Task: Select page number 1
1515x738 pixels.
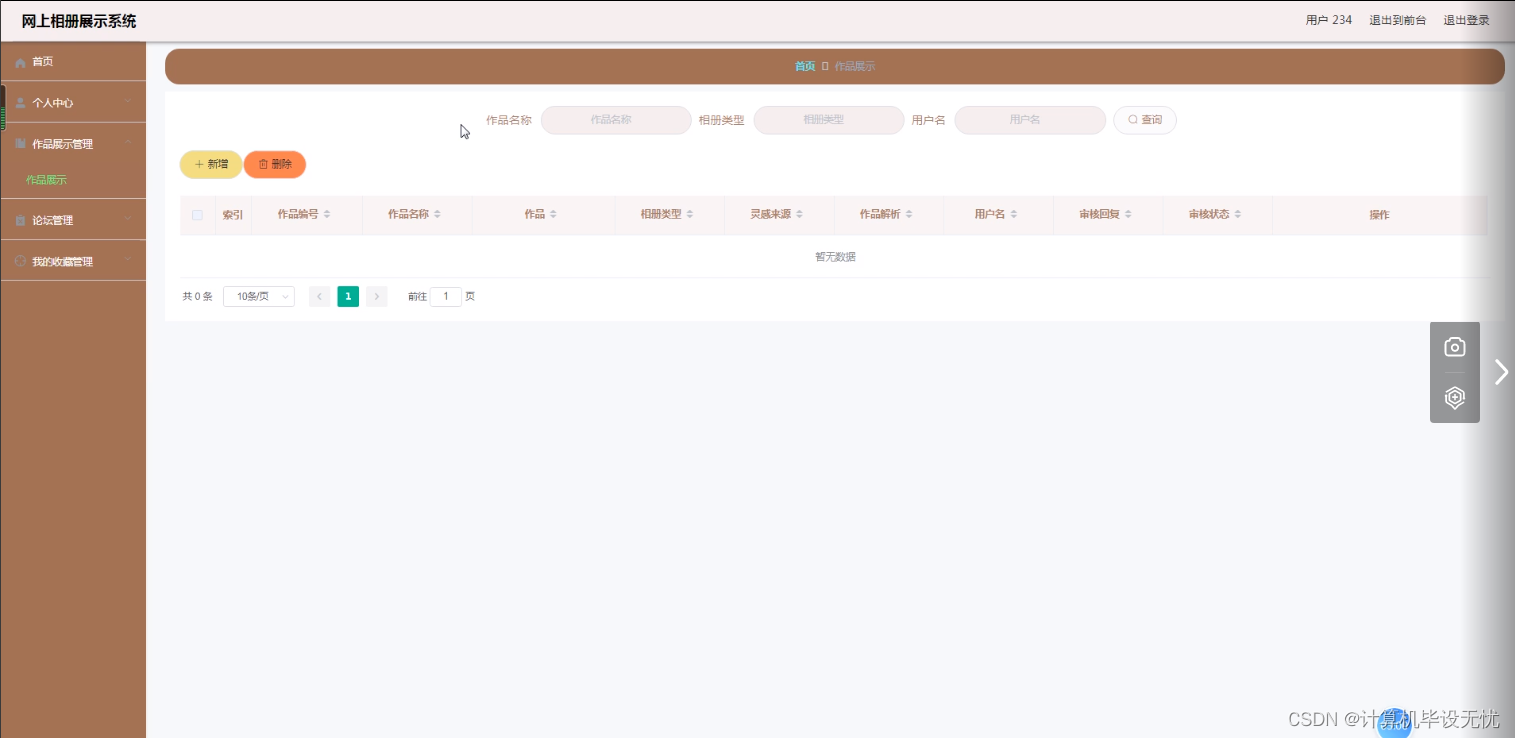Action: click(348, 296)
